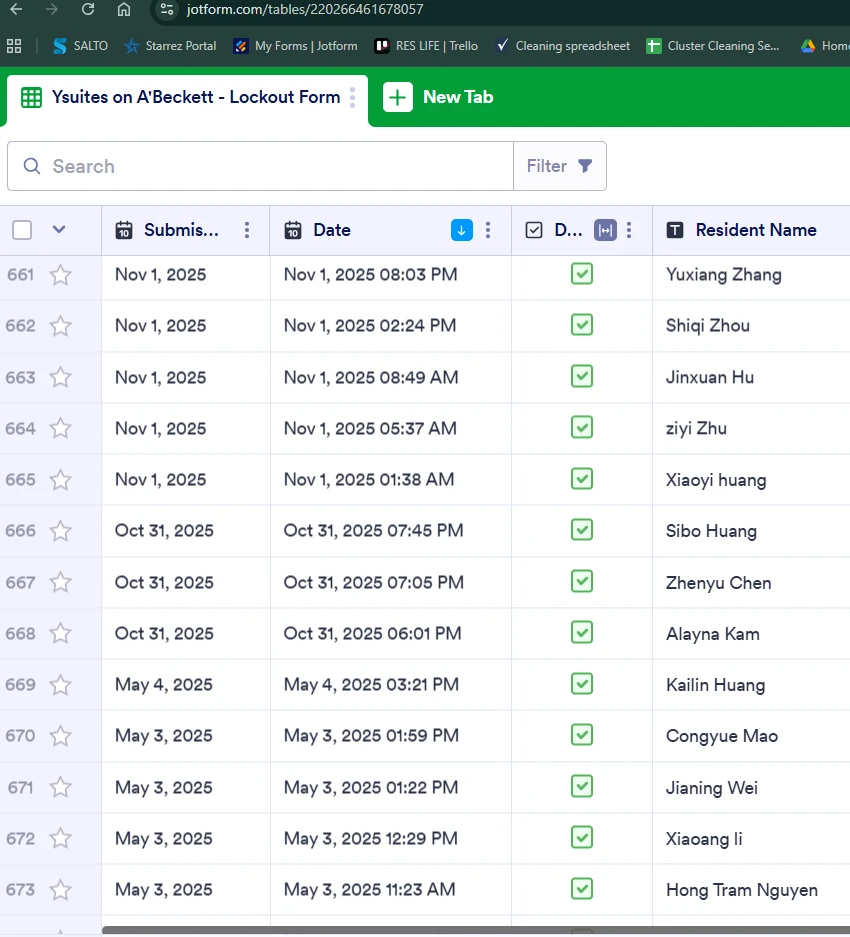Star row 671
The width and height of the screenshot is (850, 937).
tap(60, 788)
